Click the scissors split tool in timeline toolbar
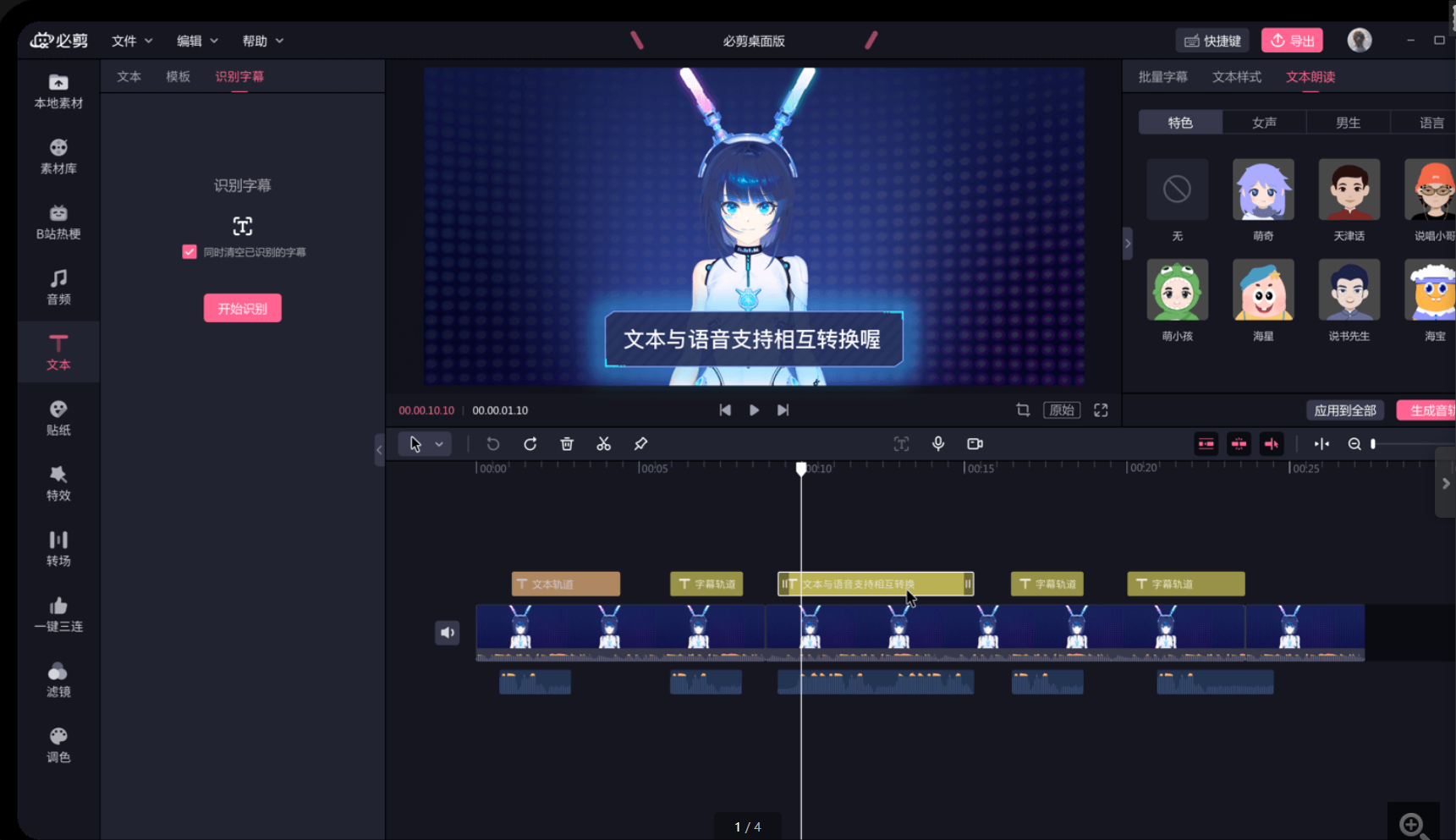This screenshot has width=1456, height=840. coord(603,444)
